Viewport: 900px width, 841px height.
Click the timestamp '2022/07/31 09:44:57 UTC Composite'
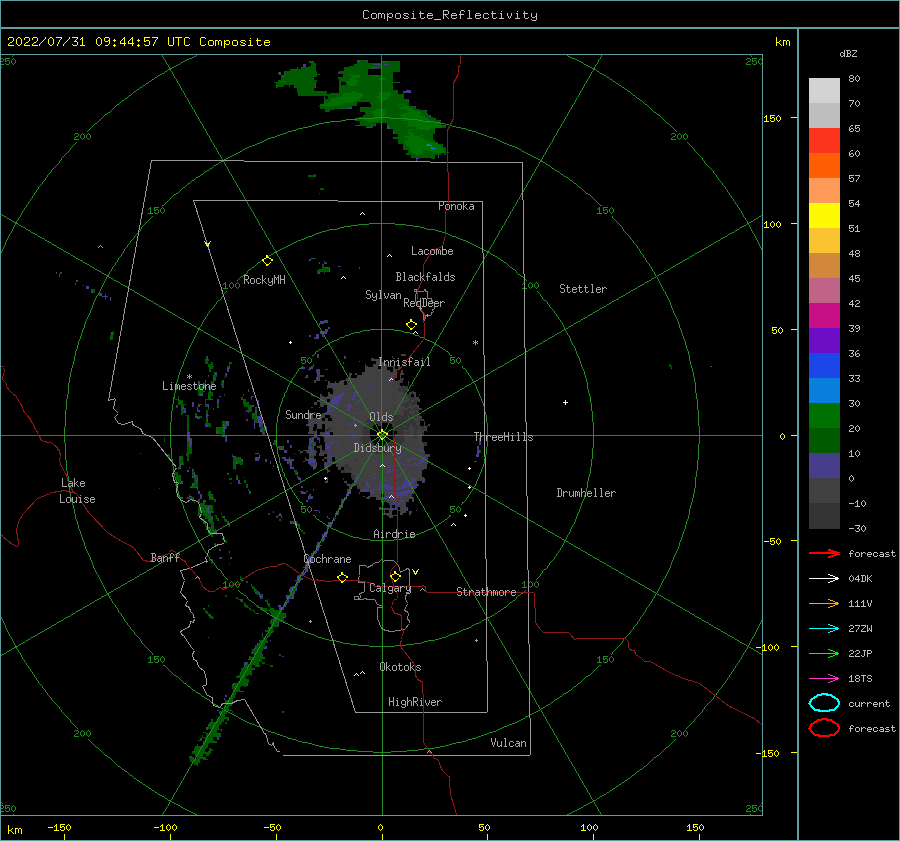coord(138,42)
